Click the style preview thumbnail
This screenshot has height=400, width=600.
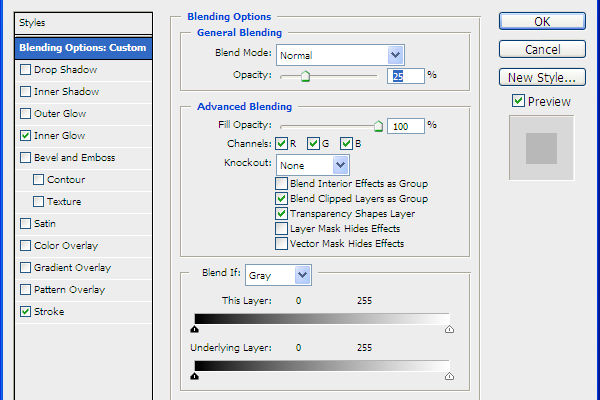click(541, 148)
